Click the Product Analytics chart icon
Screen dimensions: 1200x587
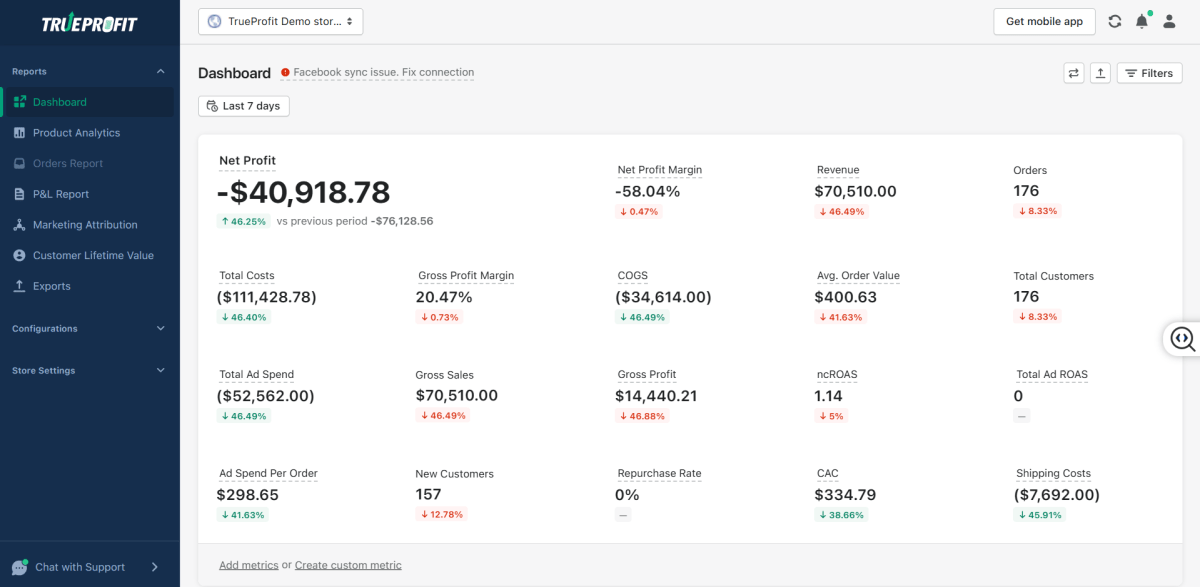[x=20, y=132]
